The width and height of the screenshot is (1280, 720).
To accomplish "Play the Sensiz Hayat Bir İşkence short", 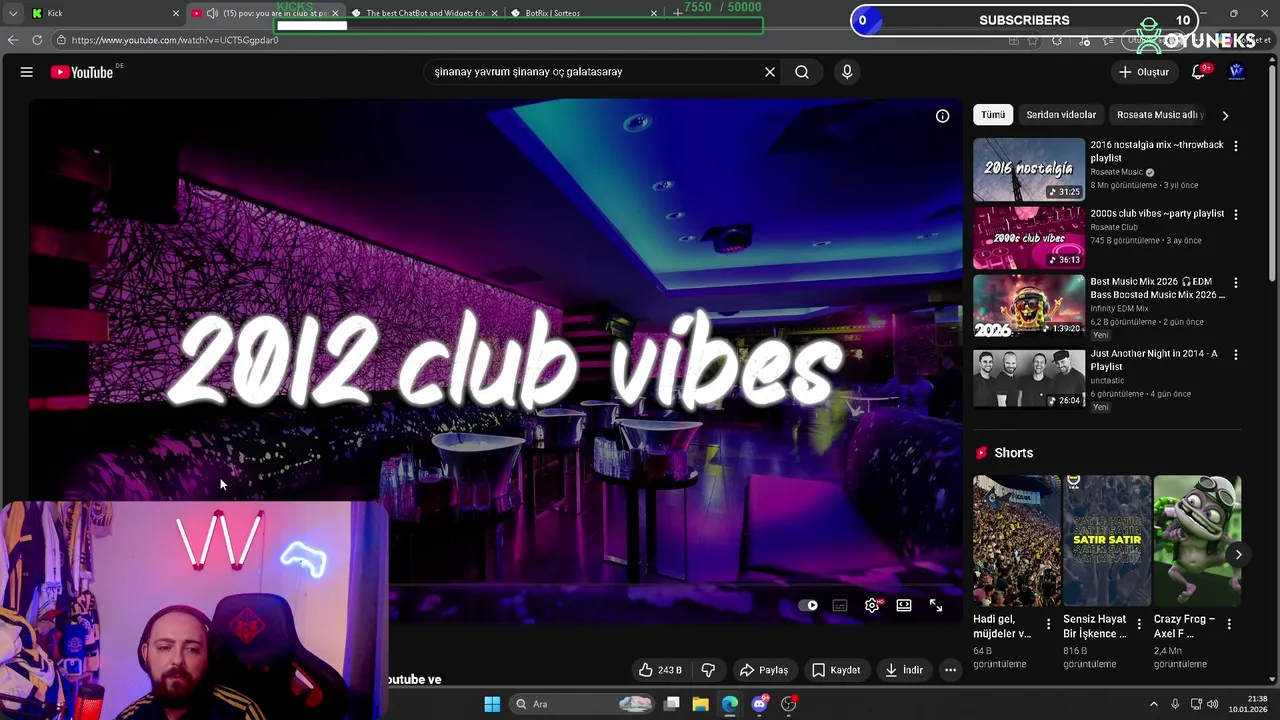I will (x=1107, y=541).
